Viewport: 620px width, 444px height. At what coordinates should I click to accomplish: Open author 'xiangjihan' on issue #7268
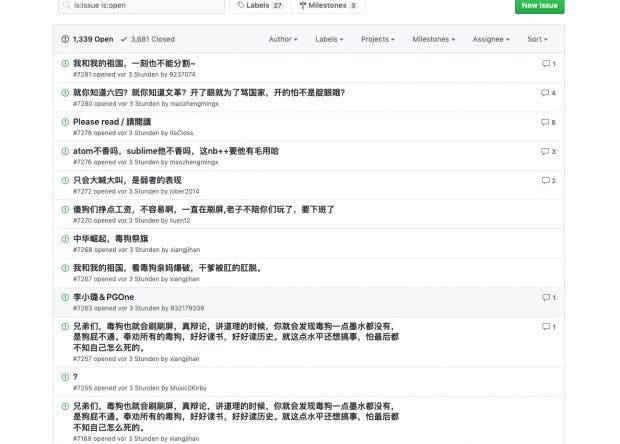(x=185, y=250)
